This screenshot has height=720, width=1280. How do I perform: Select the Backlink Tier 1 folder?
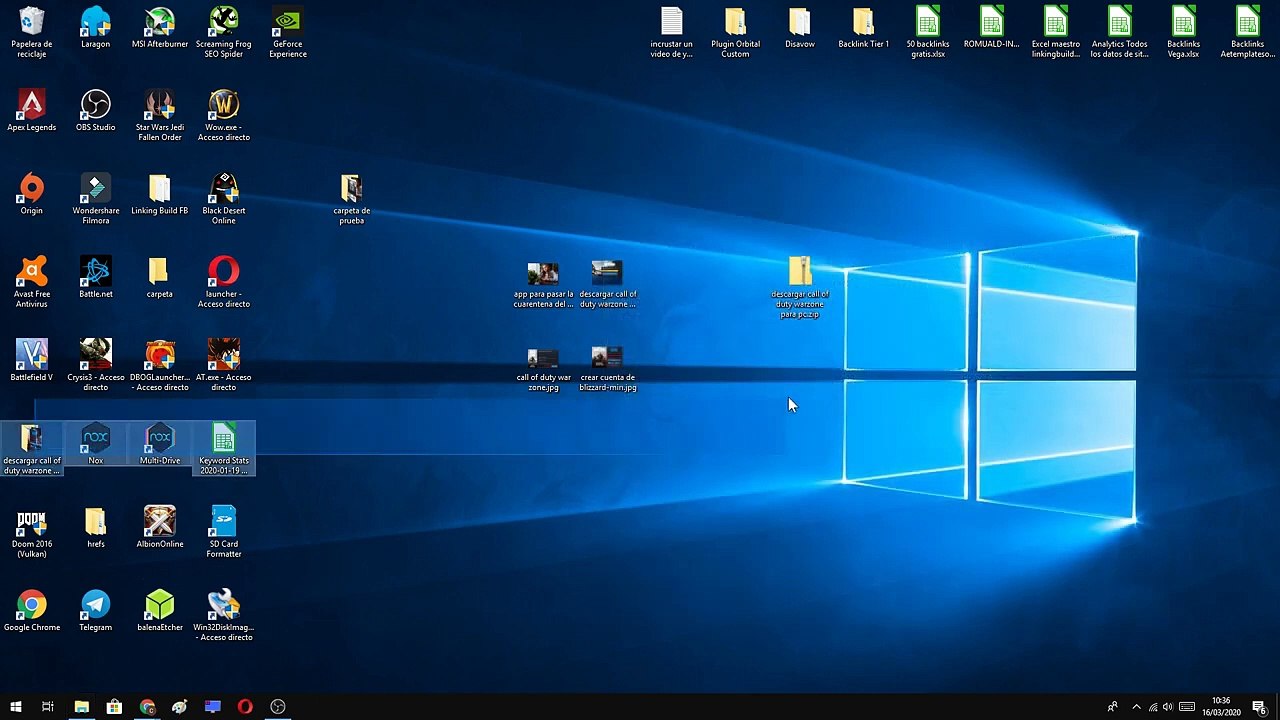(x=863, y=28)
